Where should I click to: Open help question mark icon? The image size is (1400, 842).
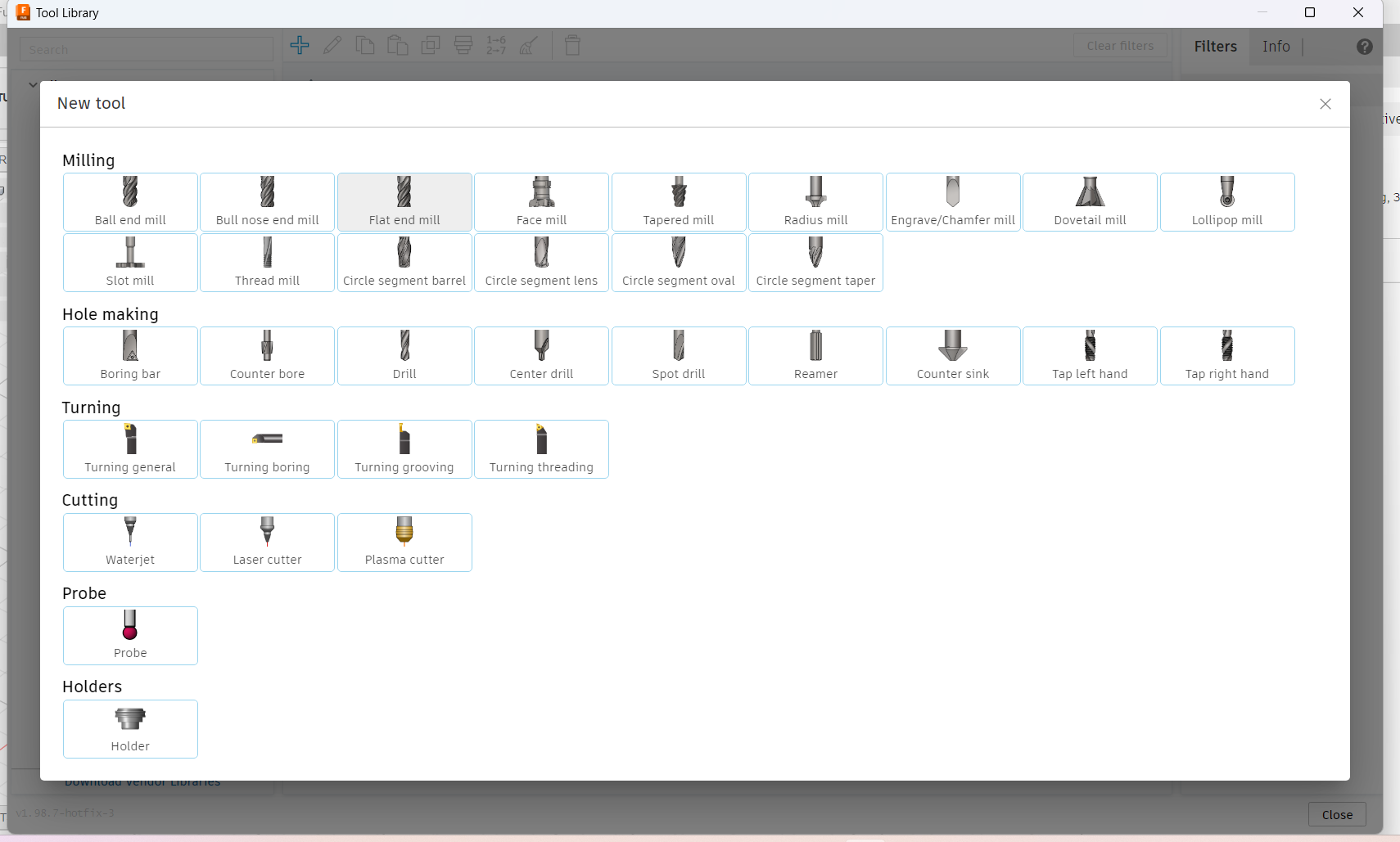(x=1364, y=47)
